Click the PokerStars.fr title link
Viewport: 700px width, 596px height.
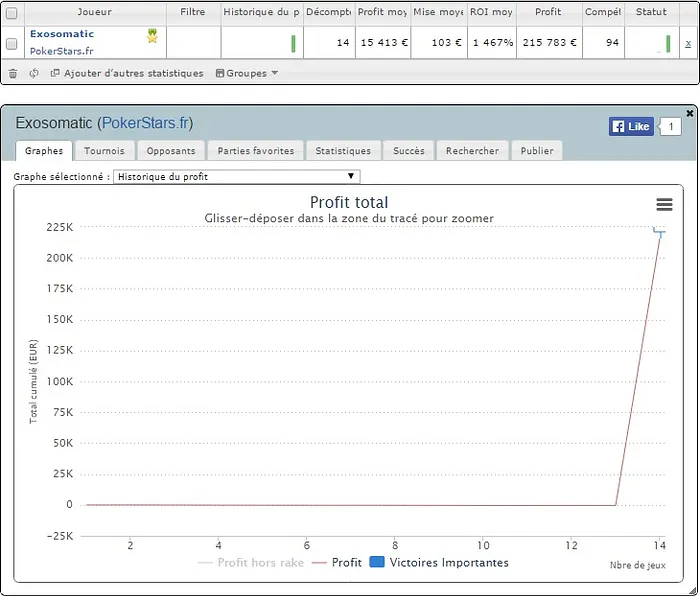(145, 124)
